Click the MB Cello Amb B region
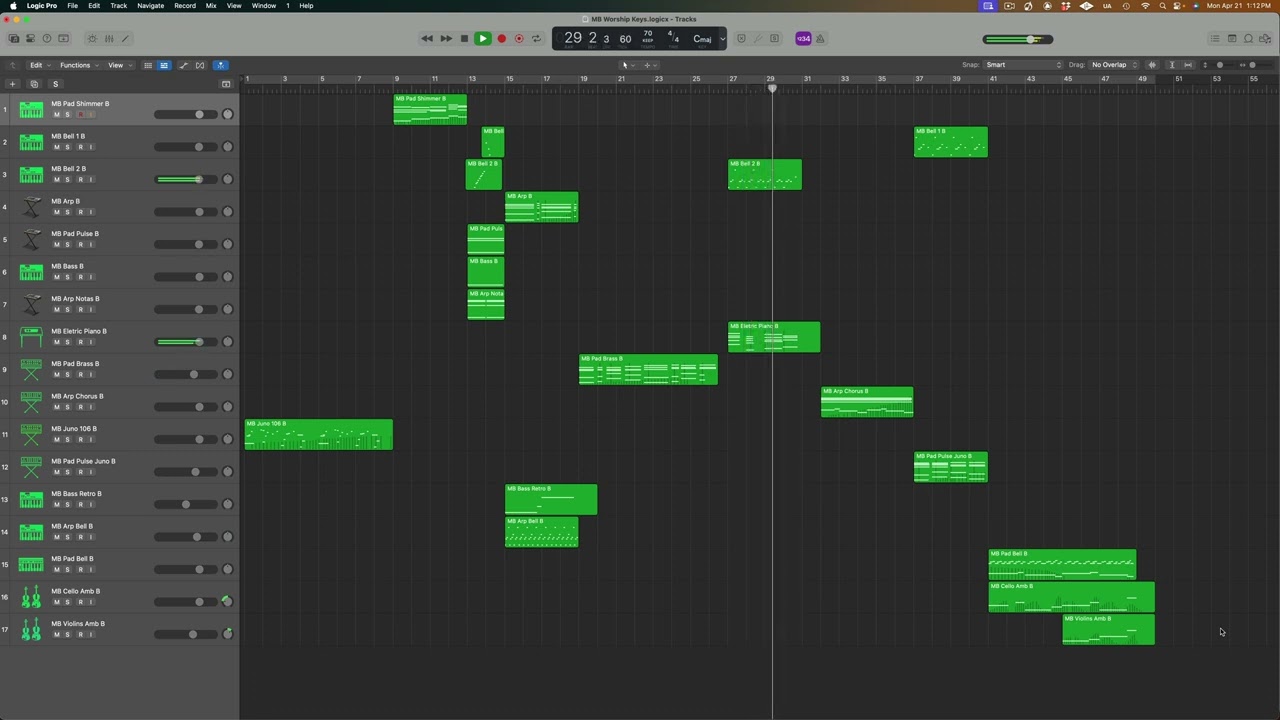1280x720 pixels. point(1072,597)
